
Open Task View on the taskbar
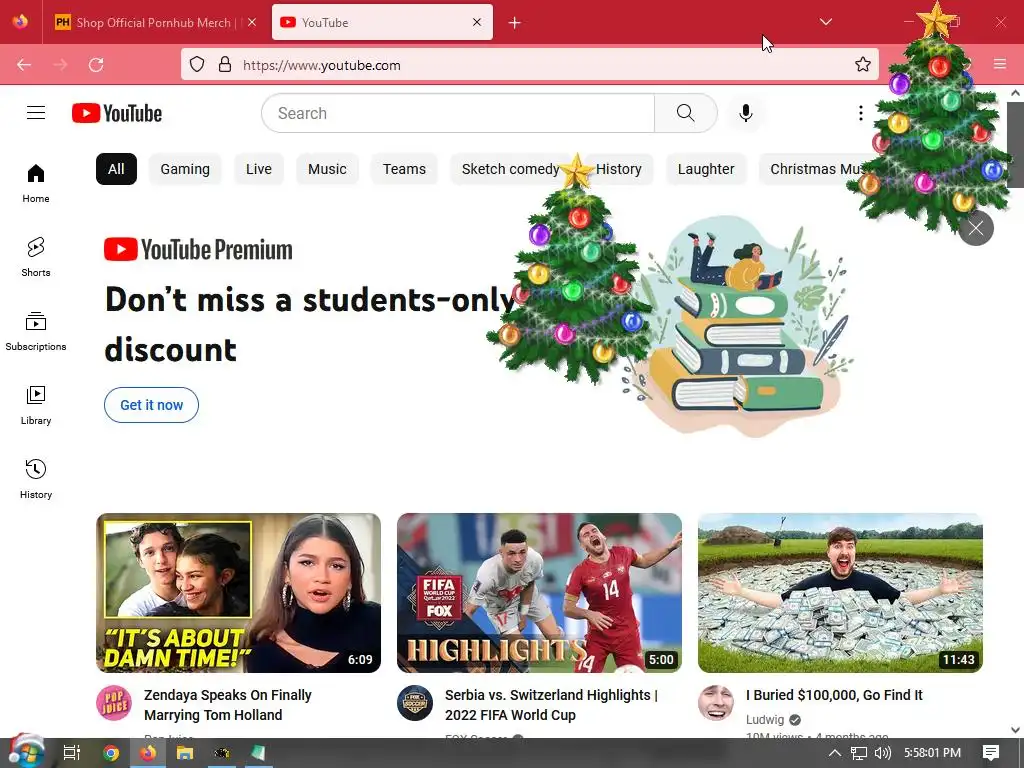72,753
